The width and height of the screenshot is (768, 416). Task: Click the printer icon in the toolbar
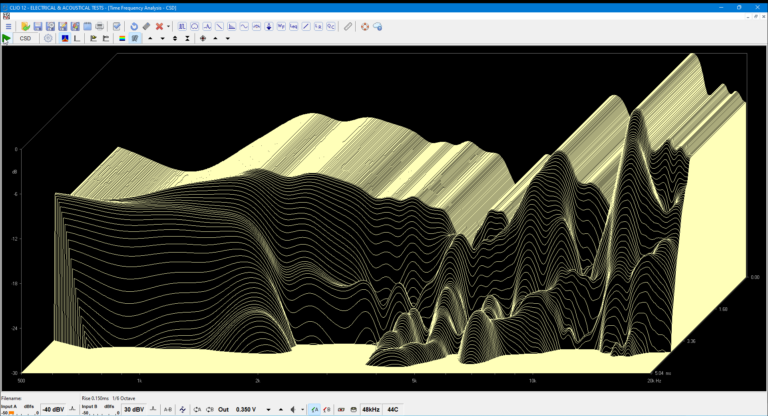click(x=100, y=26)
